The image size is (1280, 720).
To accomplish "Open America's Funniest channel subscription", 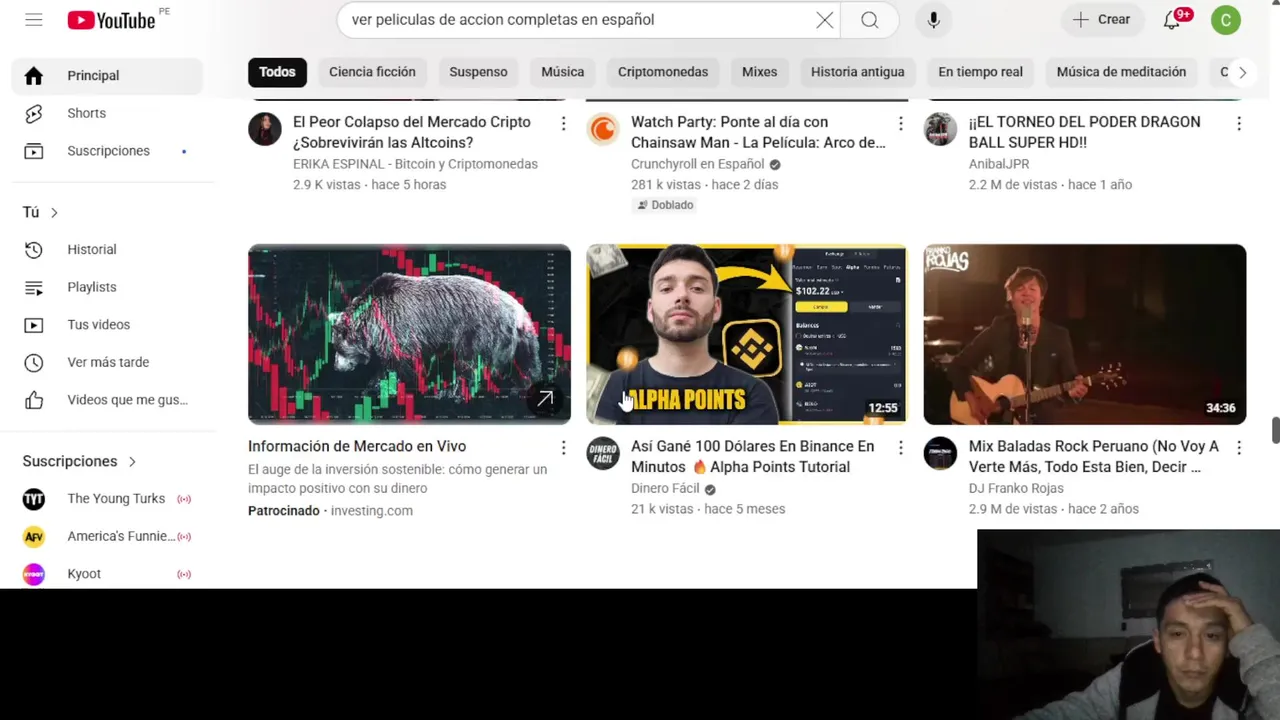I will [x=107, y=536].
